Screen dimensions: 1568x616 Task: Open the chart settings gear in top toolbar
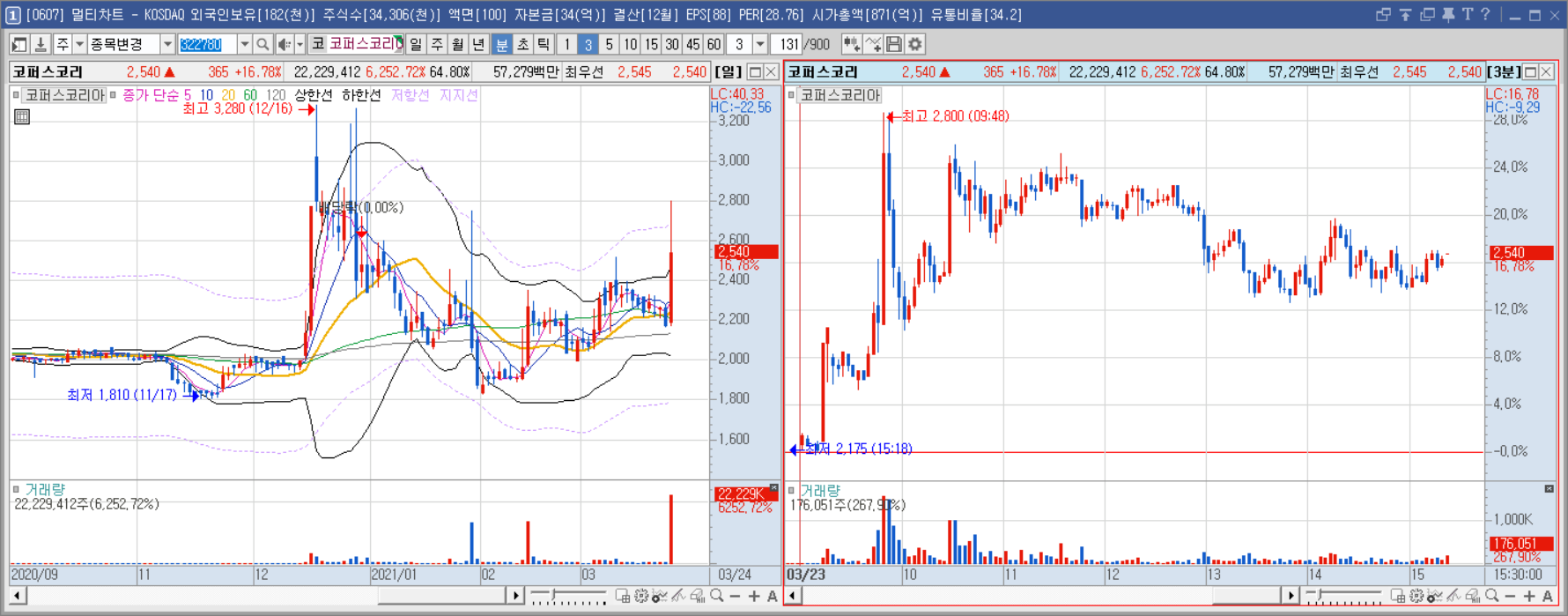(915, 44)
